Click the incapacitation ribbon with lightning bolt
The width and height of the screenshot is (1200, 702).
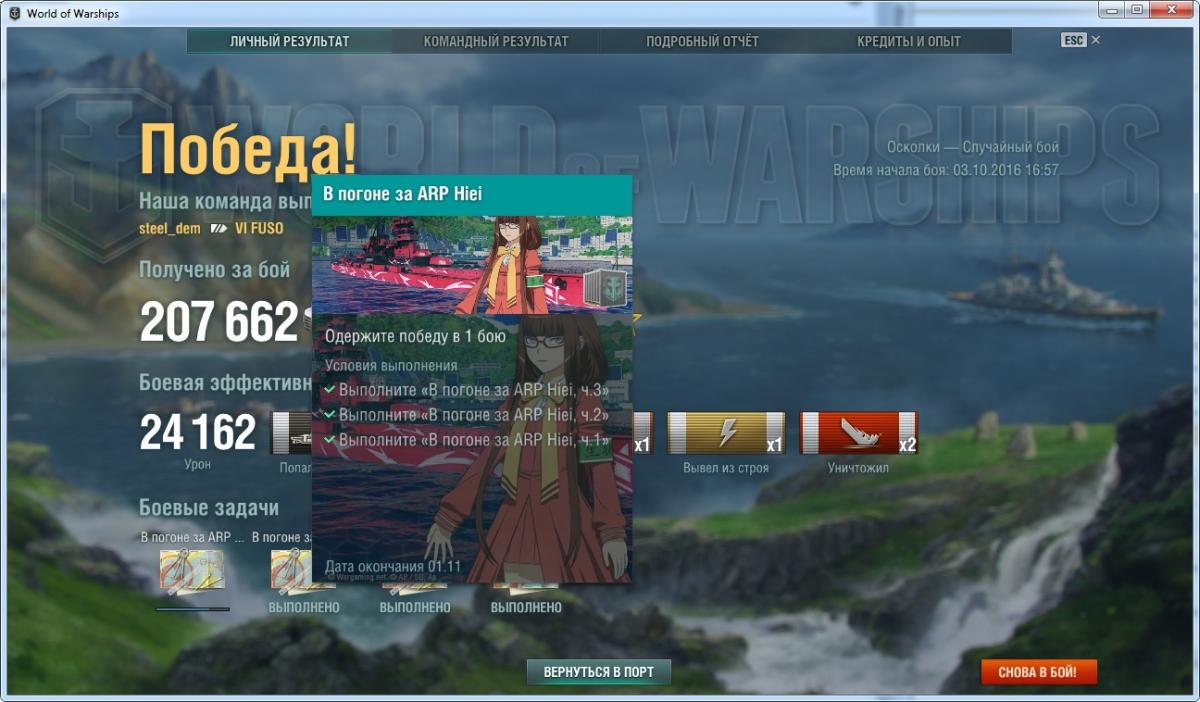pos(726,433)
